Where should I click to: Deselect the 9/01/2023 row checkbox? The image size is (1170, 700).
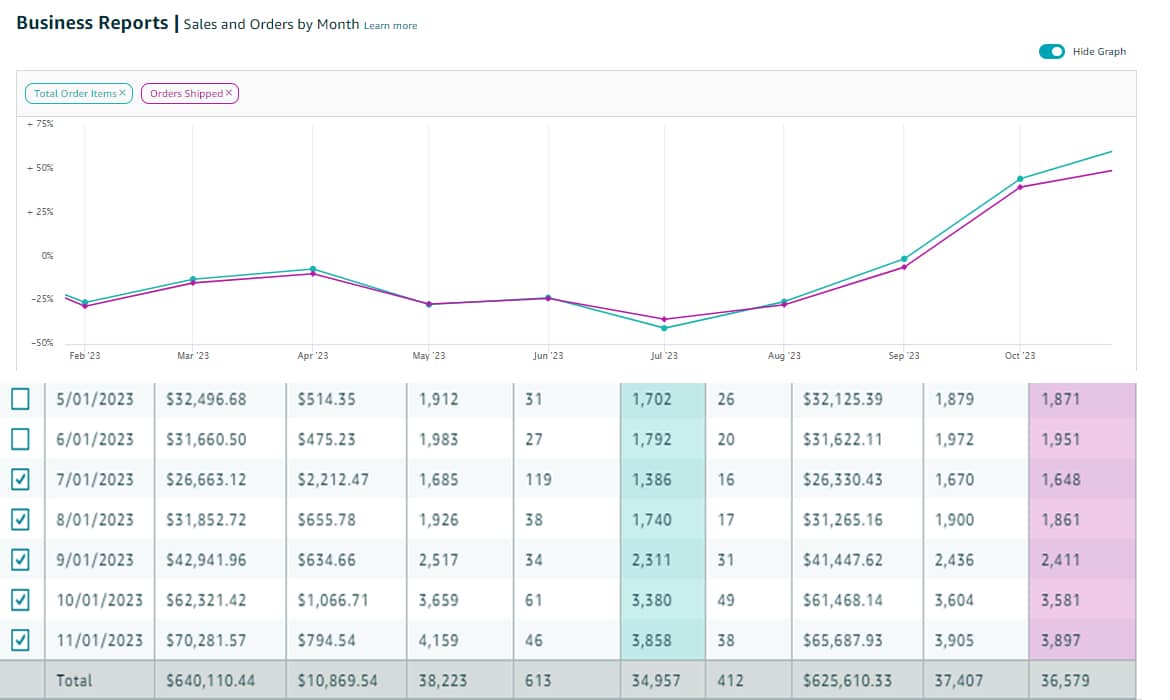(x=21, y=560)
